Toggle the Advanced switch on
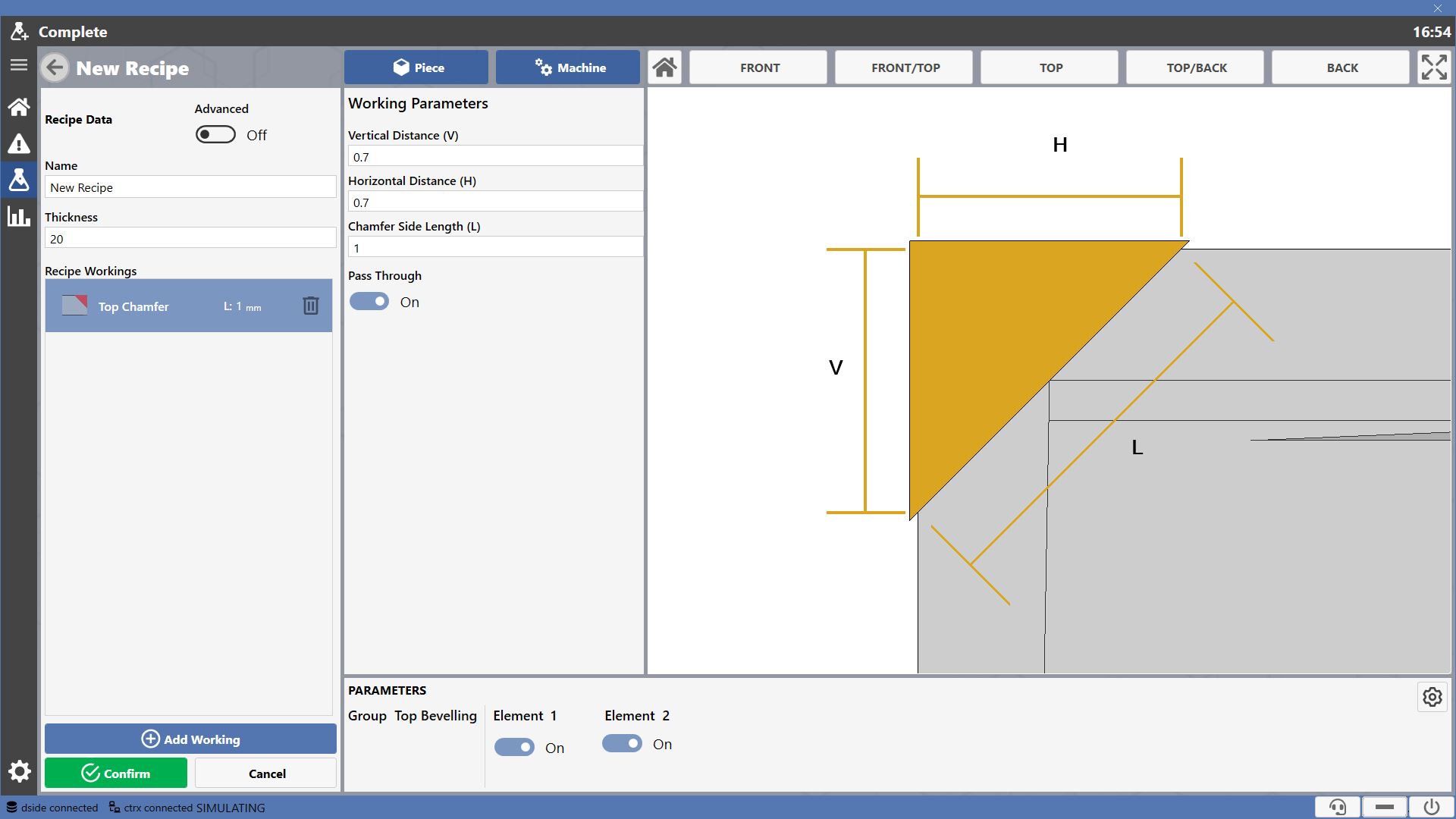This screenshot has height=819, width=1456. tap(215, 134)
